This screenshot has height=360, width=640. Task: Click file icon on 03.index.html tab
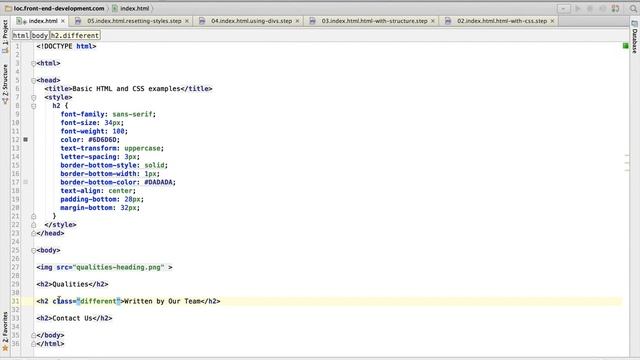coord(312,21)
